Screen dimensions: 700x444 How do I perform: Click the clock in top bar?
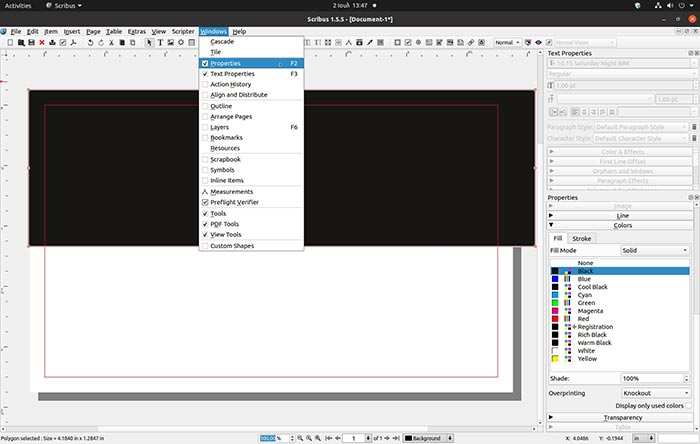(350, 6)
